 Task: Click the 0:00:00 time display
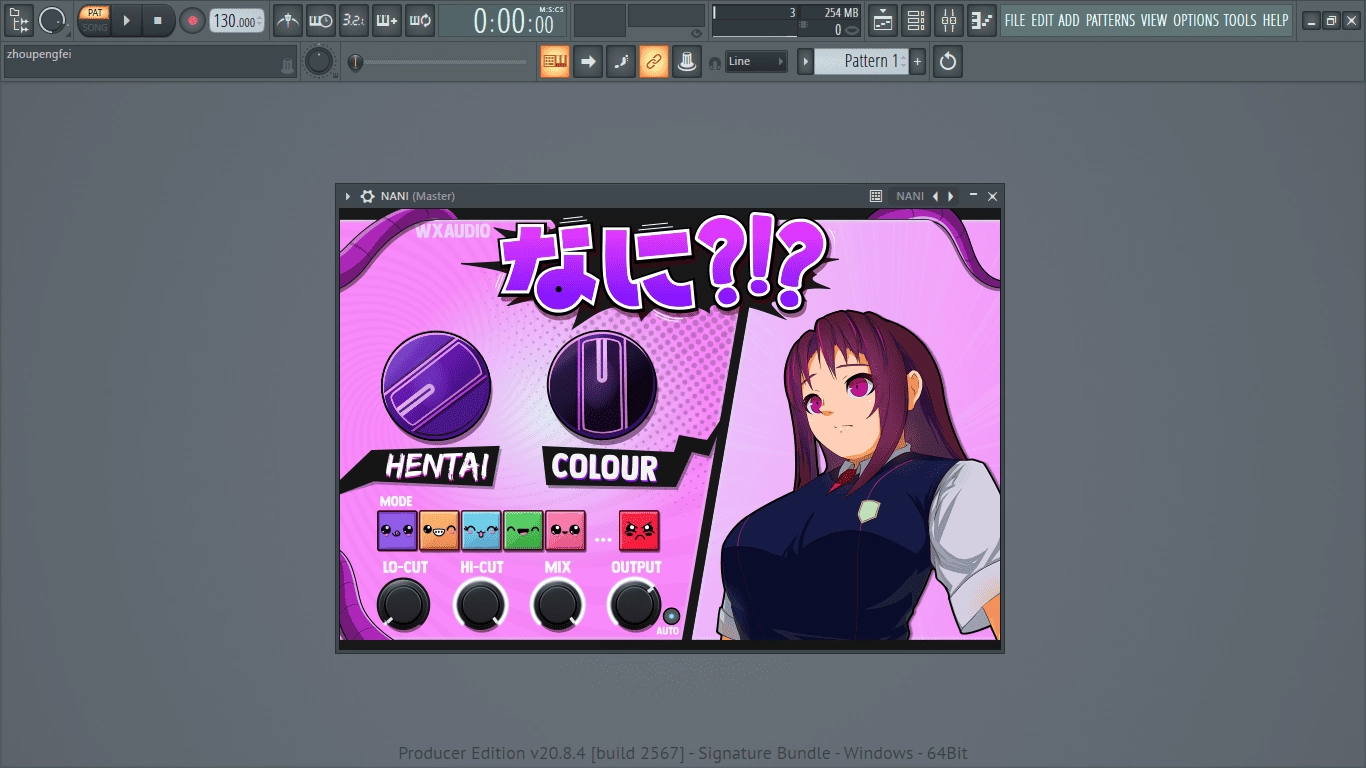tap(503, 20)
